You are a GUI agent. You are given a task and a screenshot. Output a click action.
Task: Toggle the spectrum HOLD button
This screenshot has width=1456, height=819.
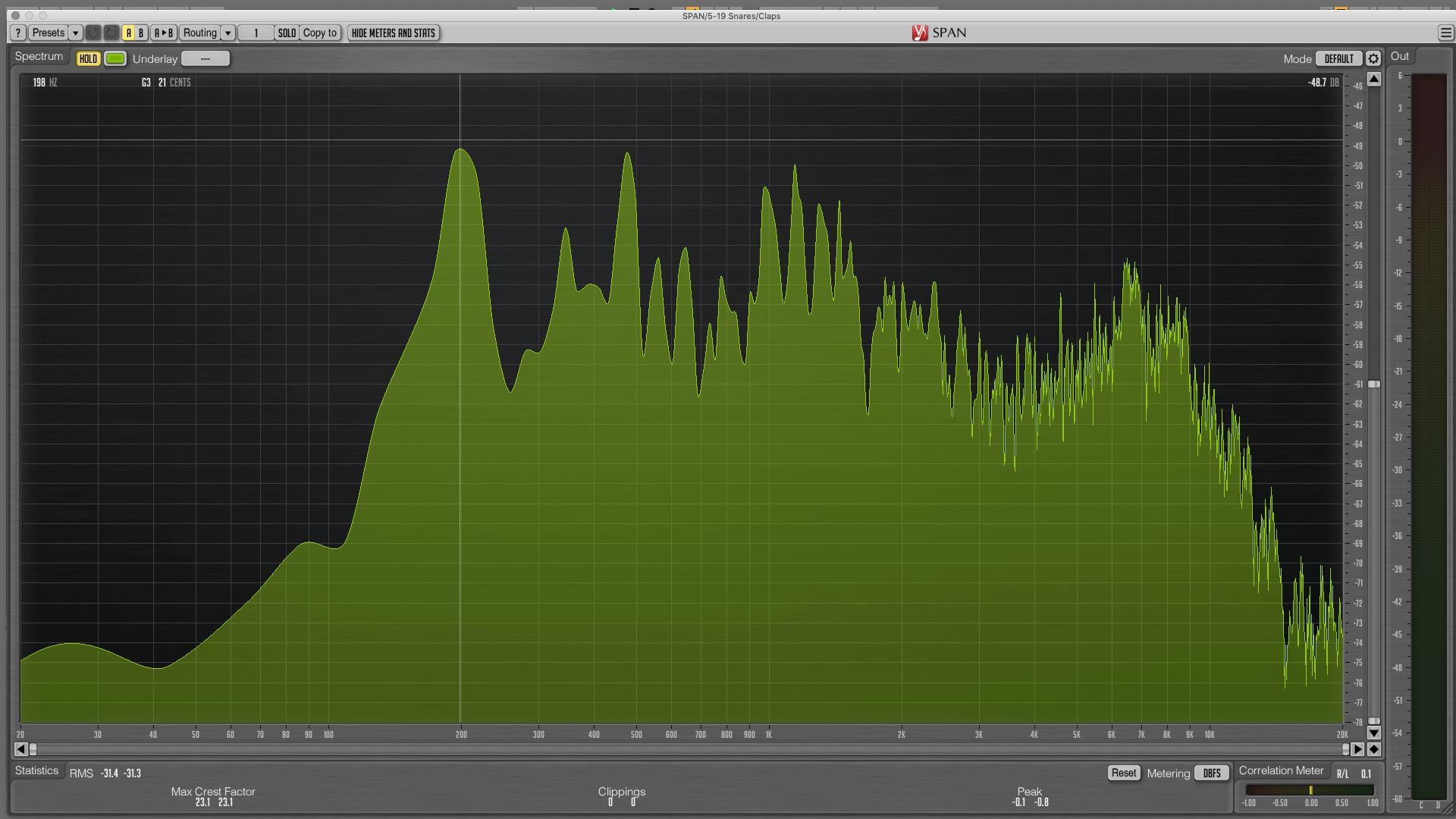pos(88,59)
